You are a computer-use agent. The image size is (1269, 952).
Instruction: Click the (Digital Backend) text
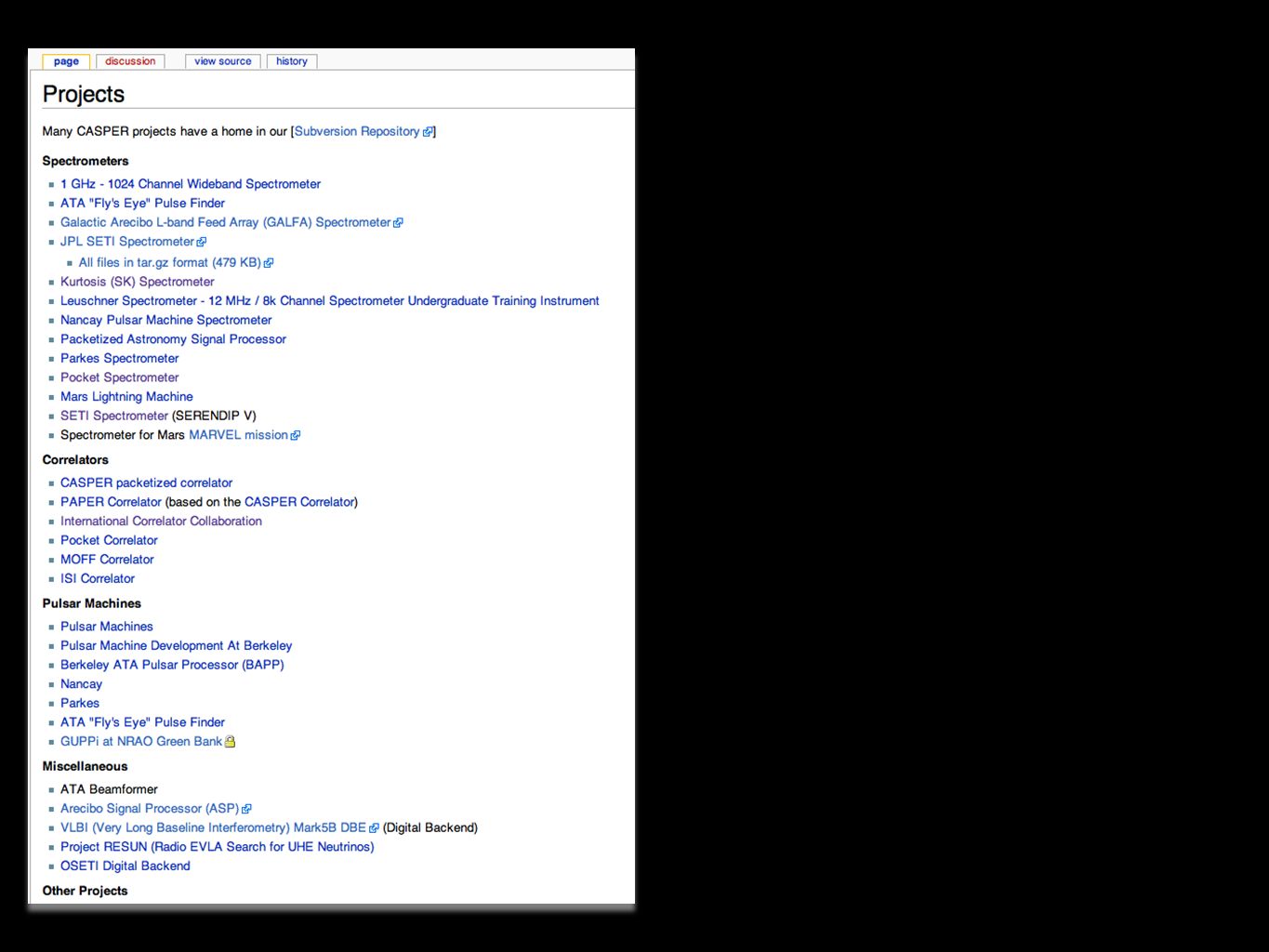click(x=430, y=827)
